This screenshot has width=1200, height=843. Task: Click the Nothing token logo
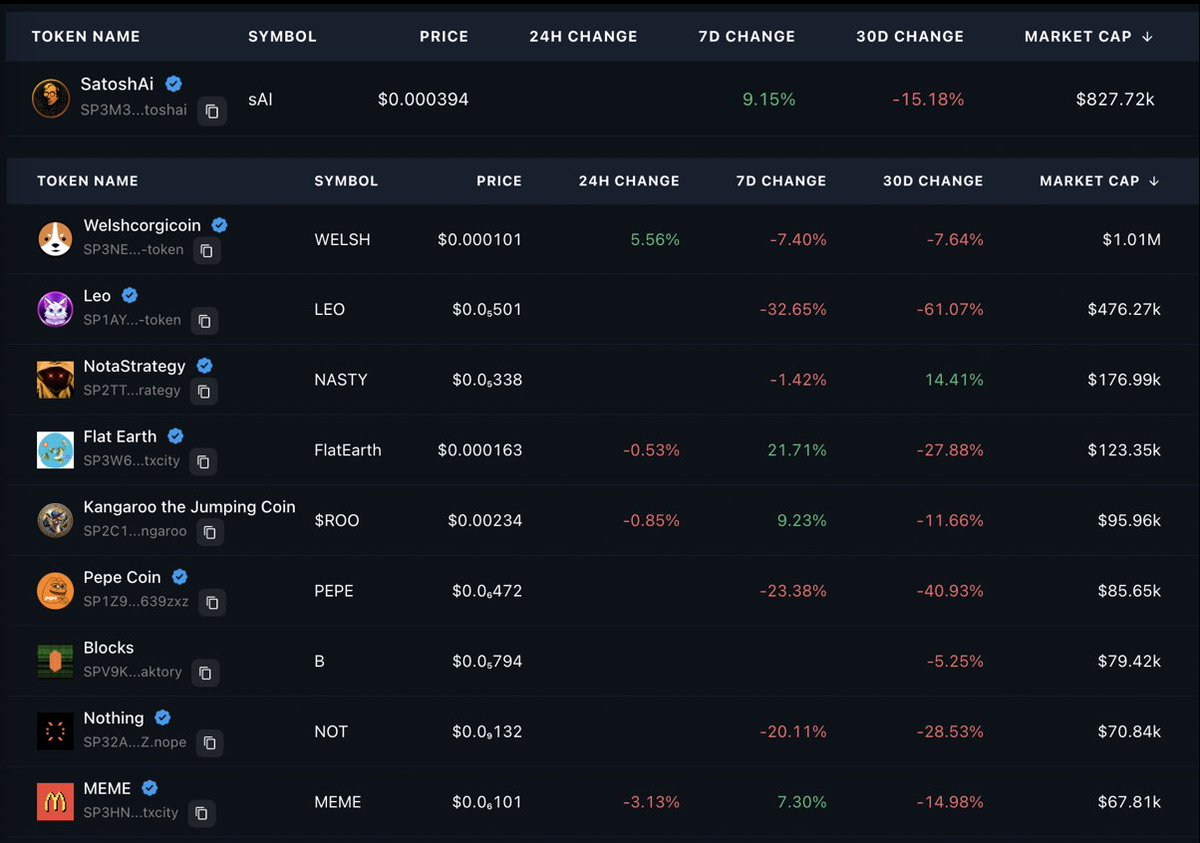55,731
